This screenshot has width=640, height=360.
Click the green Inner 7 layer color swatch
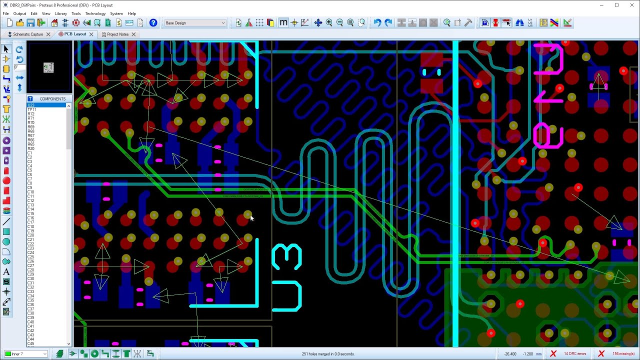pos(8,353)
